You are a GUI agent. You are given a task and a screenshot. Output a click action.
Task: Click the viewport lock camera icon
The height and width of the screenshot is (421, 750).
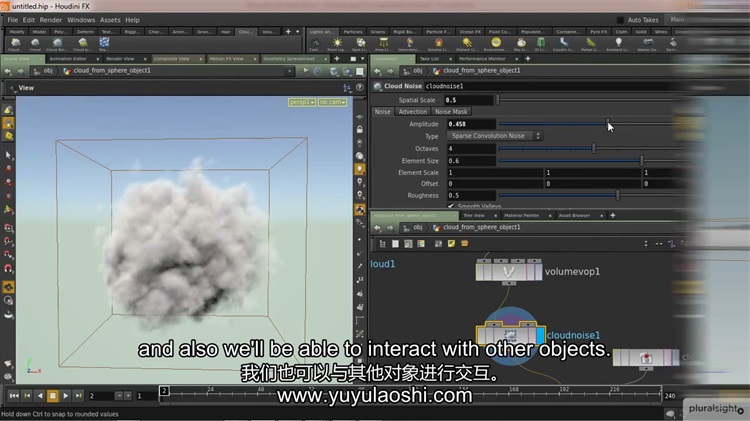[x=359, y=130]
